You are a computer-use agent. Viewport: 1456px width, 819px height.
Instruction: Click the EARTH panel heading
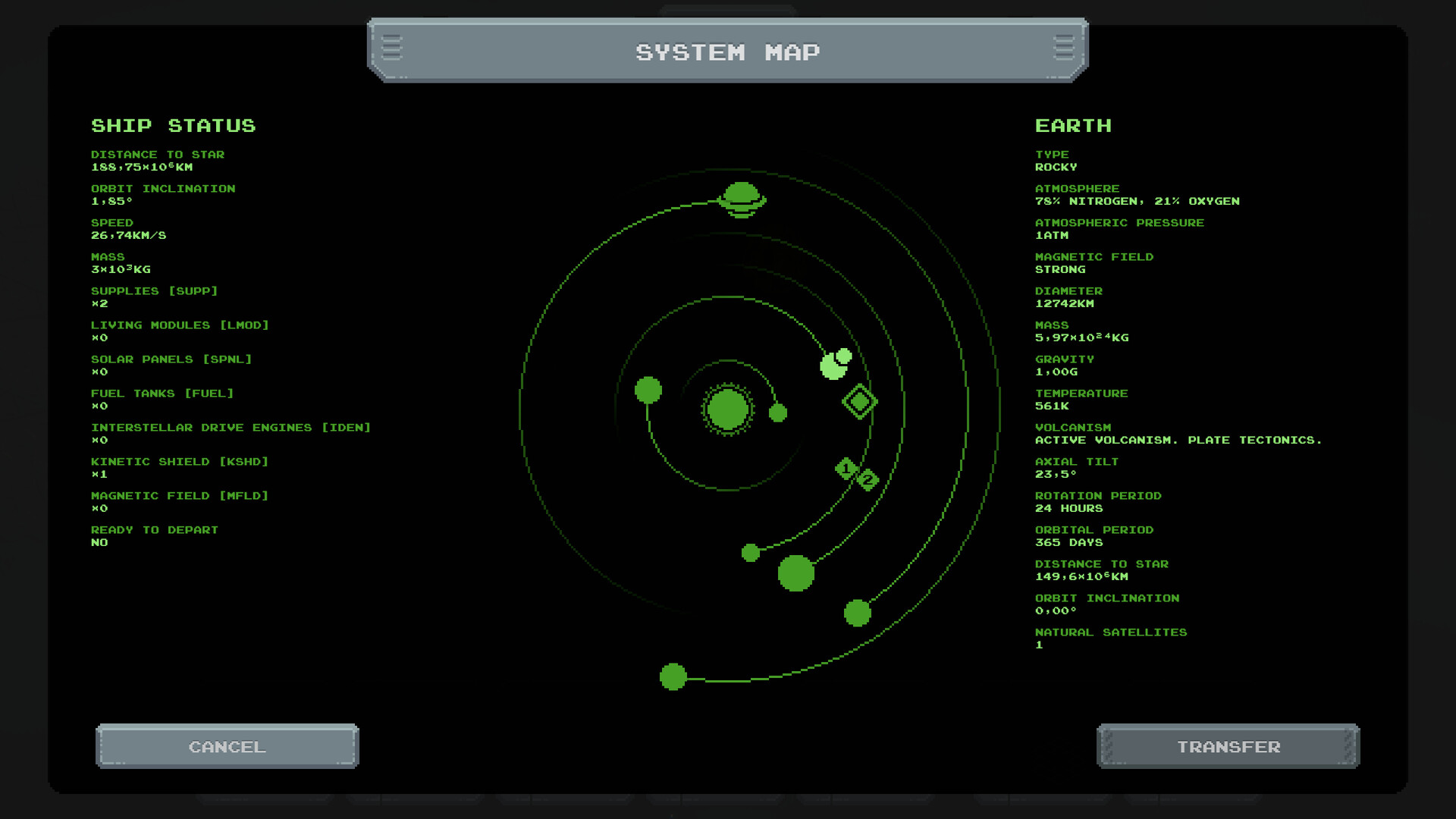(x=1073, y=125)
